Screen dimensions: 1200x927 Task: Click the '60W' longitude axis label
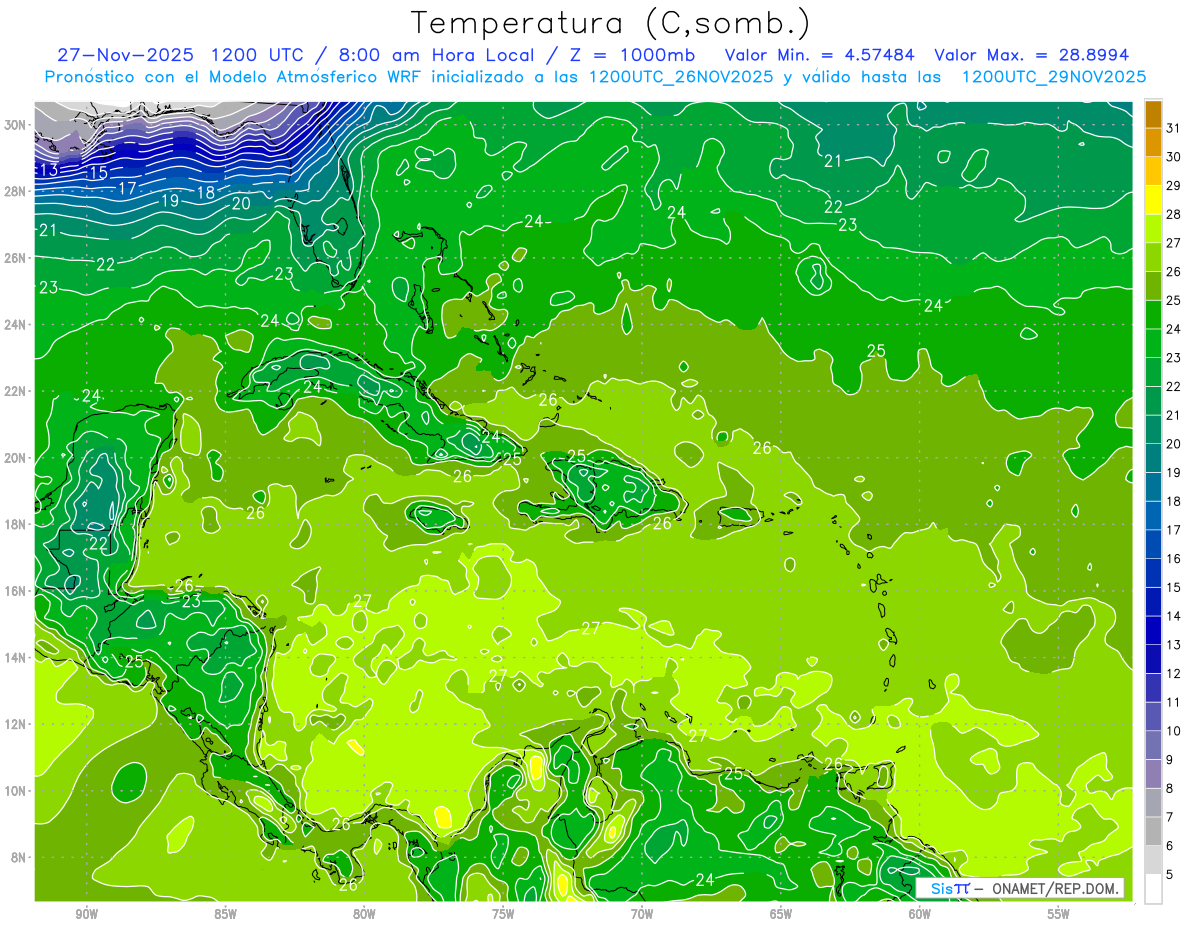[920, 914]
